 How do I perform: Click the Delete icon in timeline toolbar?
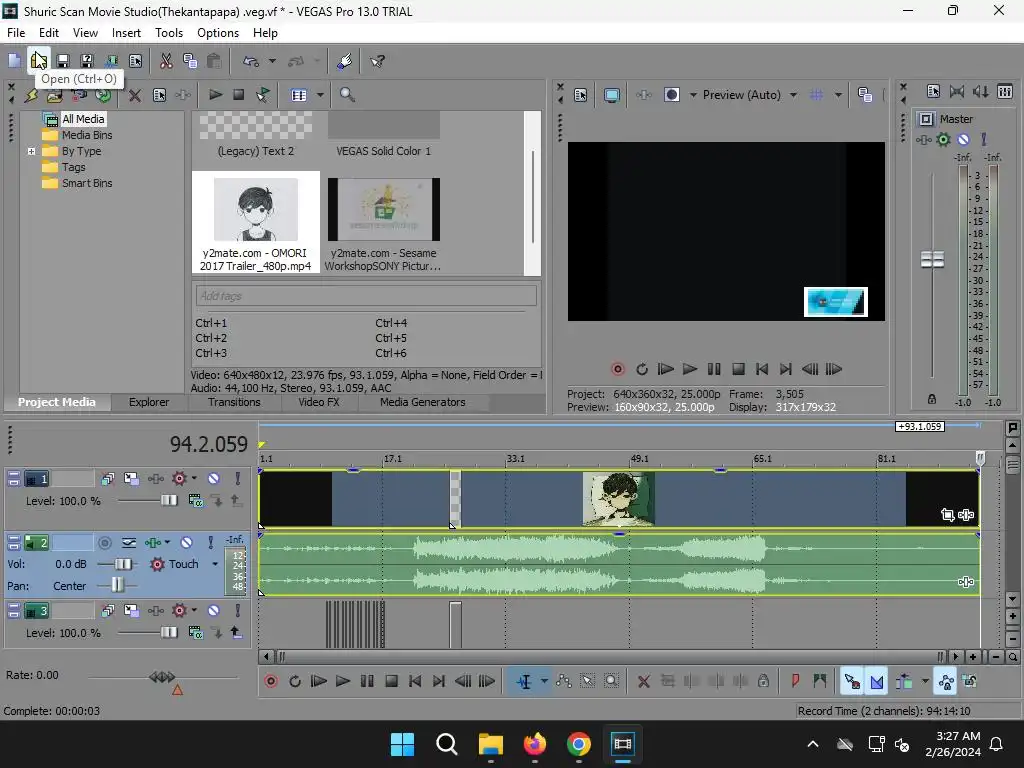tap(643, 681)
